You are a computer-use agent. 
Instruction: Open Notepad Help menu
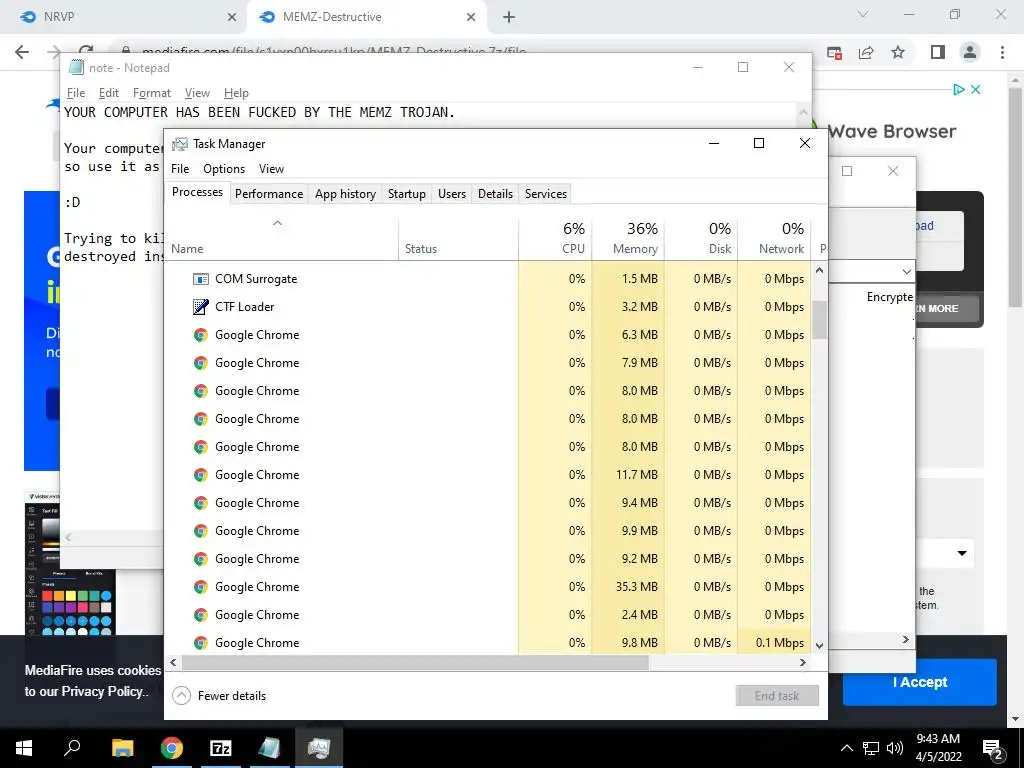(236, 93)
